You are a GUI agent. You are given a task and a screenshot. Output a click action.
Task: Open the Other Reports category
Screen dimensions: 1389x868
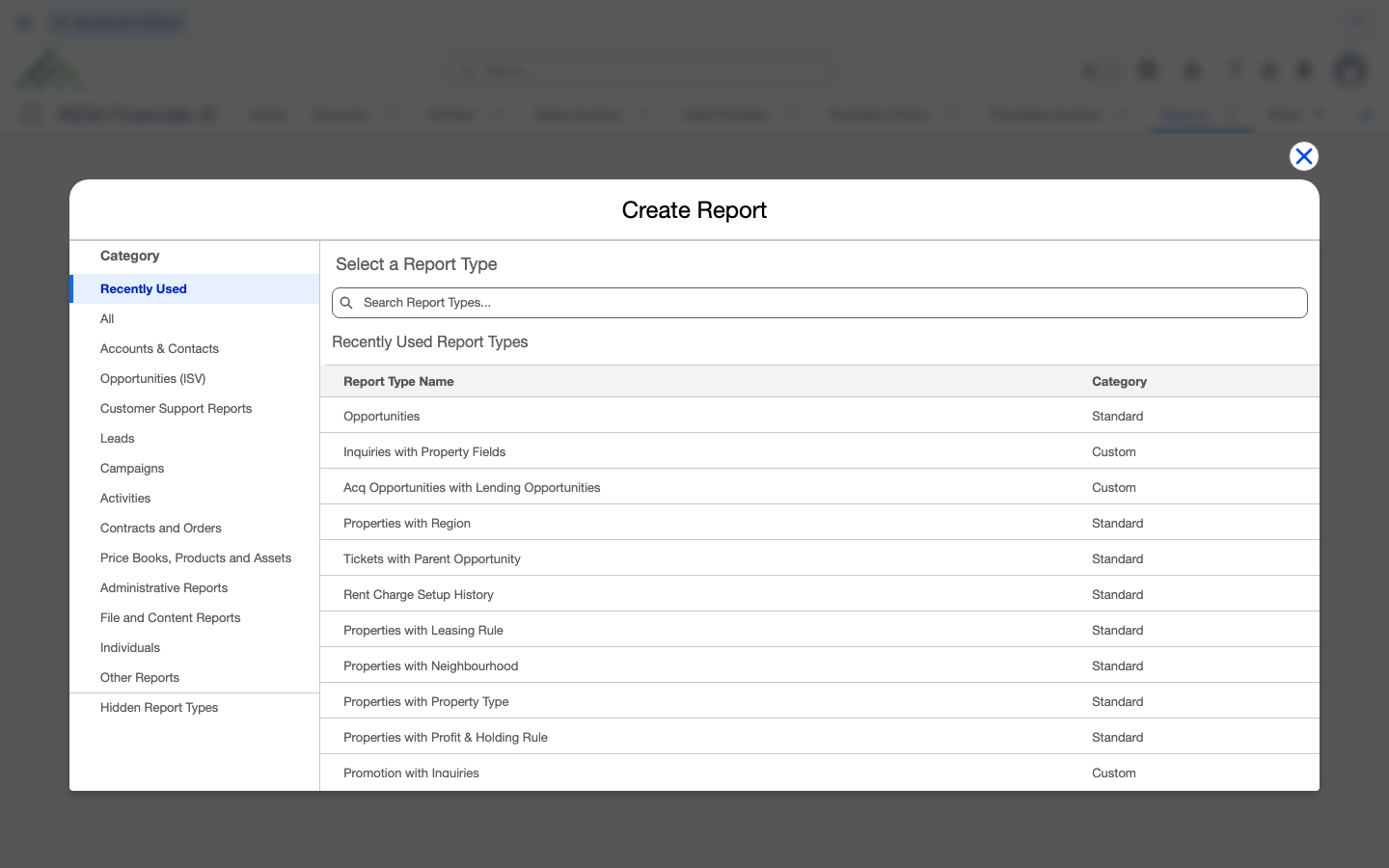195,678
